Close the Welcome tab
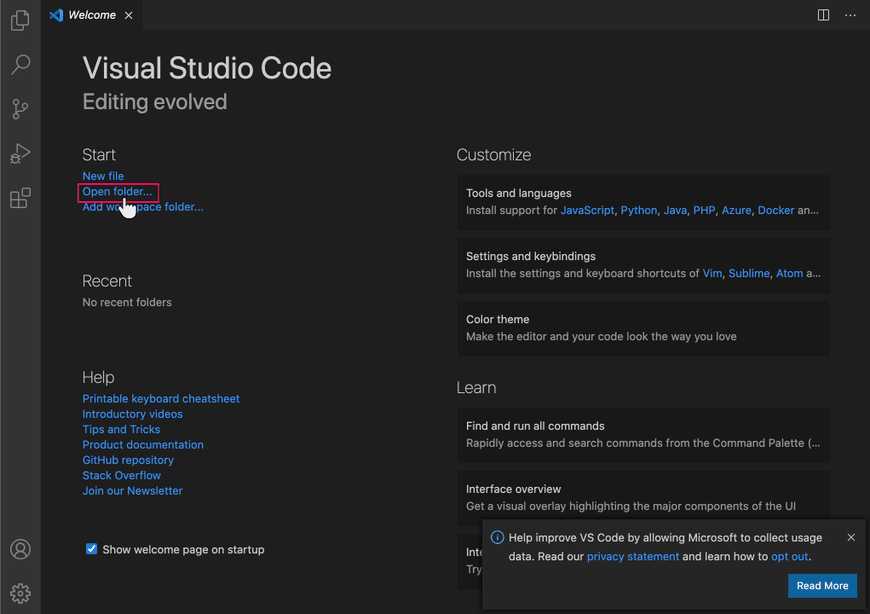 [x=129, y=16]
